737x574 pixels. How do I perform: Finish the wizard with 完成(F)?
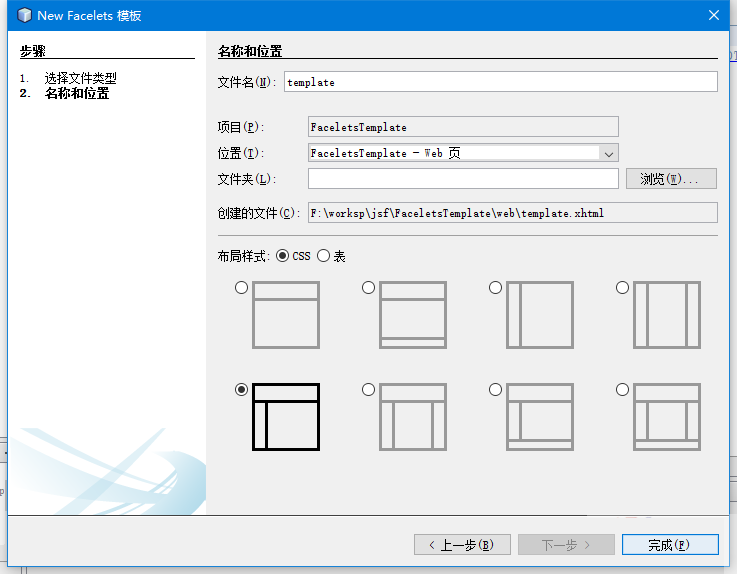pos(670,545)
